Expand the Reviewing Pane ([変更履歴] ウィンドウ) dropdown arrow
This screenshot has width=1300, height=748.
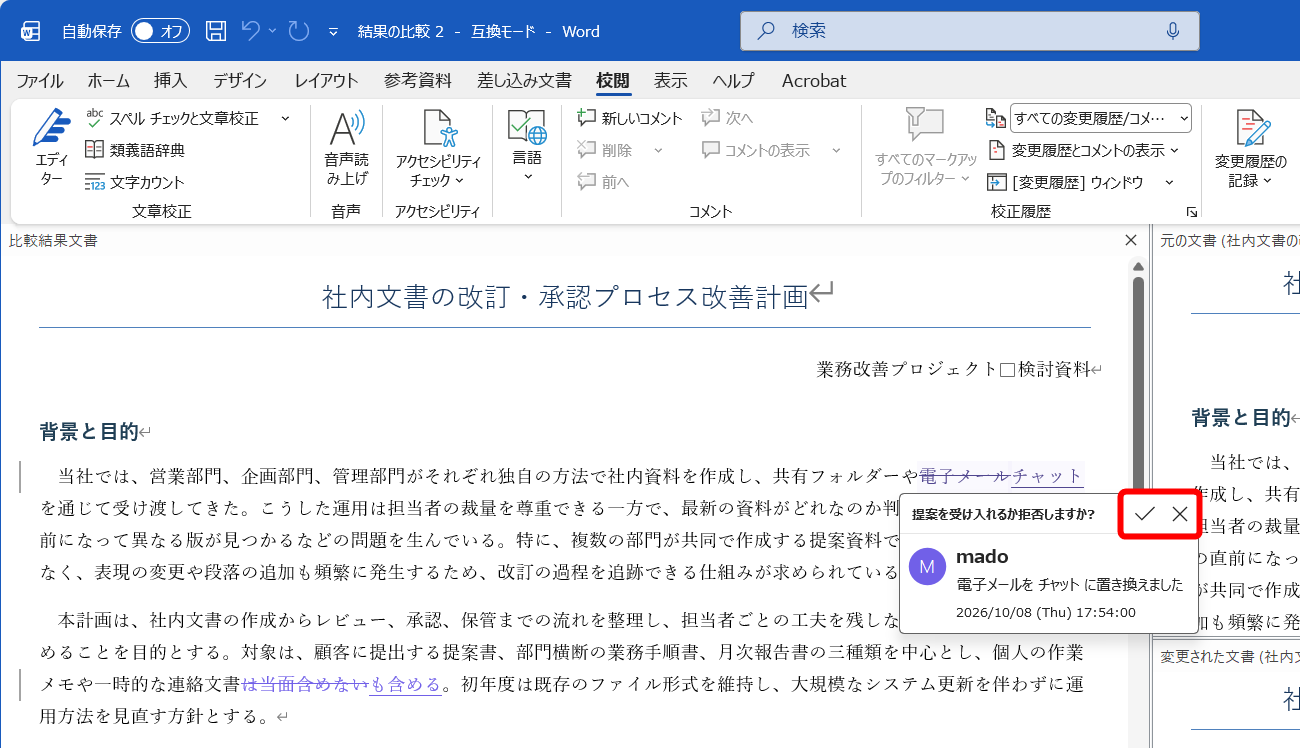(1169, 182)
